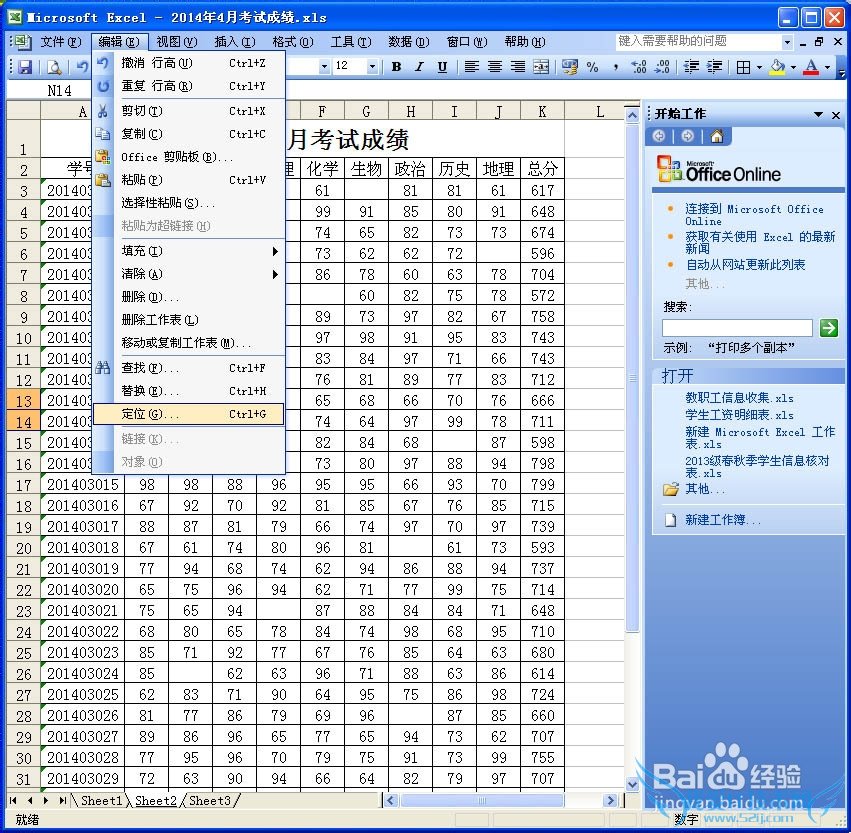Click task pane Back arrow

pyautogui.click(x=659, y=136)
